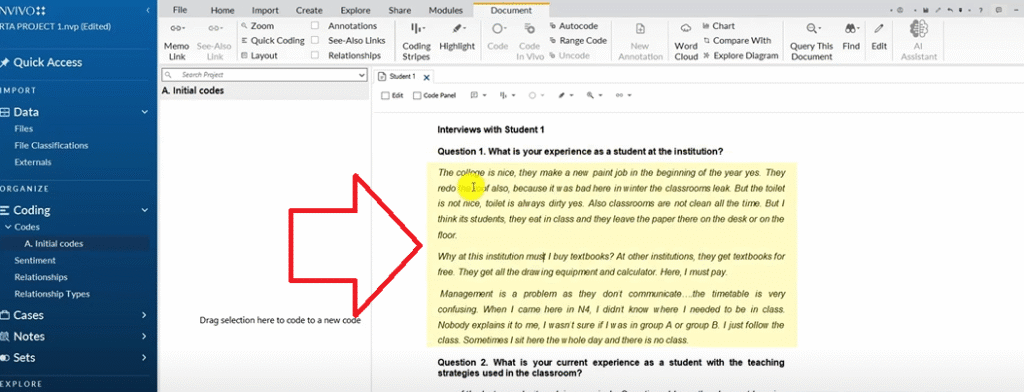Open Relationship Types in sidebar

(x=52, y=294)
